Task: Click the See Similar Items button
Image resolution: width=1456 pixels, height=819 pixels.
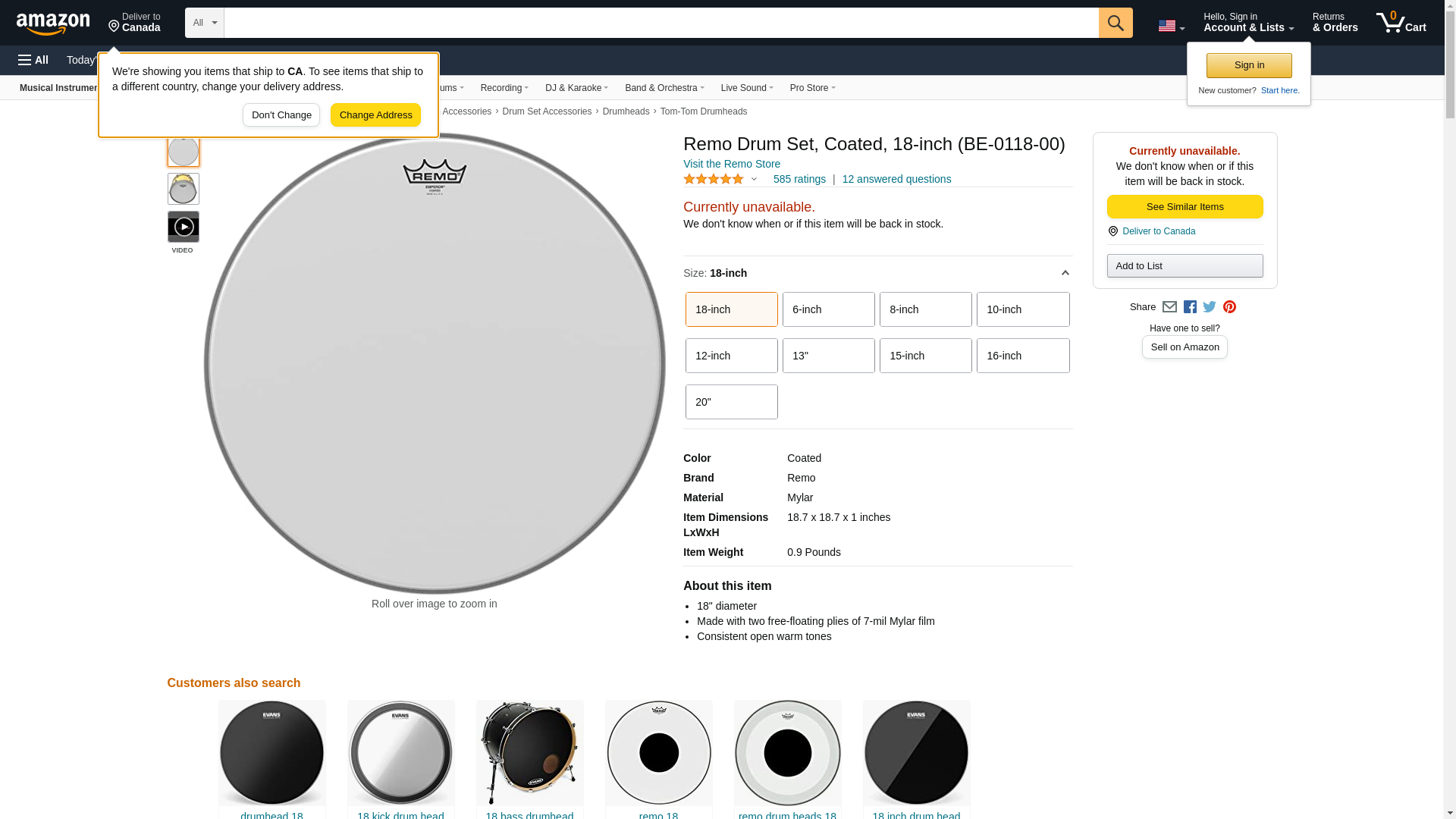Action: 1185,207
